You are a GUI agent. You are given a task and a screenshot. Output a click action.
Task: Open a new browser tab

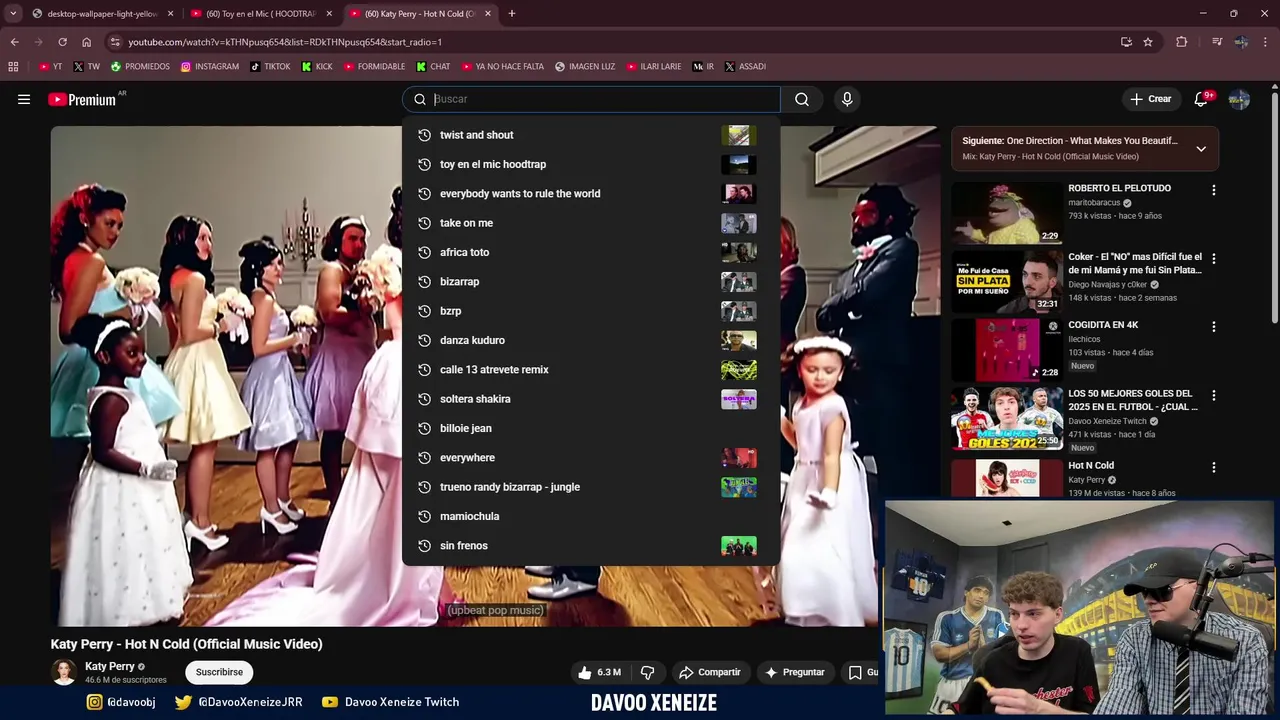(x=511, y=14)
